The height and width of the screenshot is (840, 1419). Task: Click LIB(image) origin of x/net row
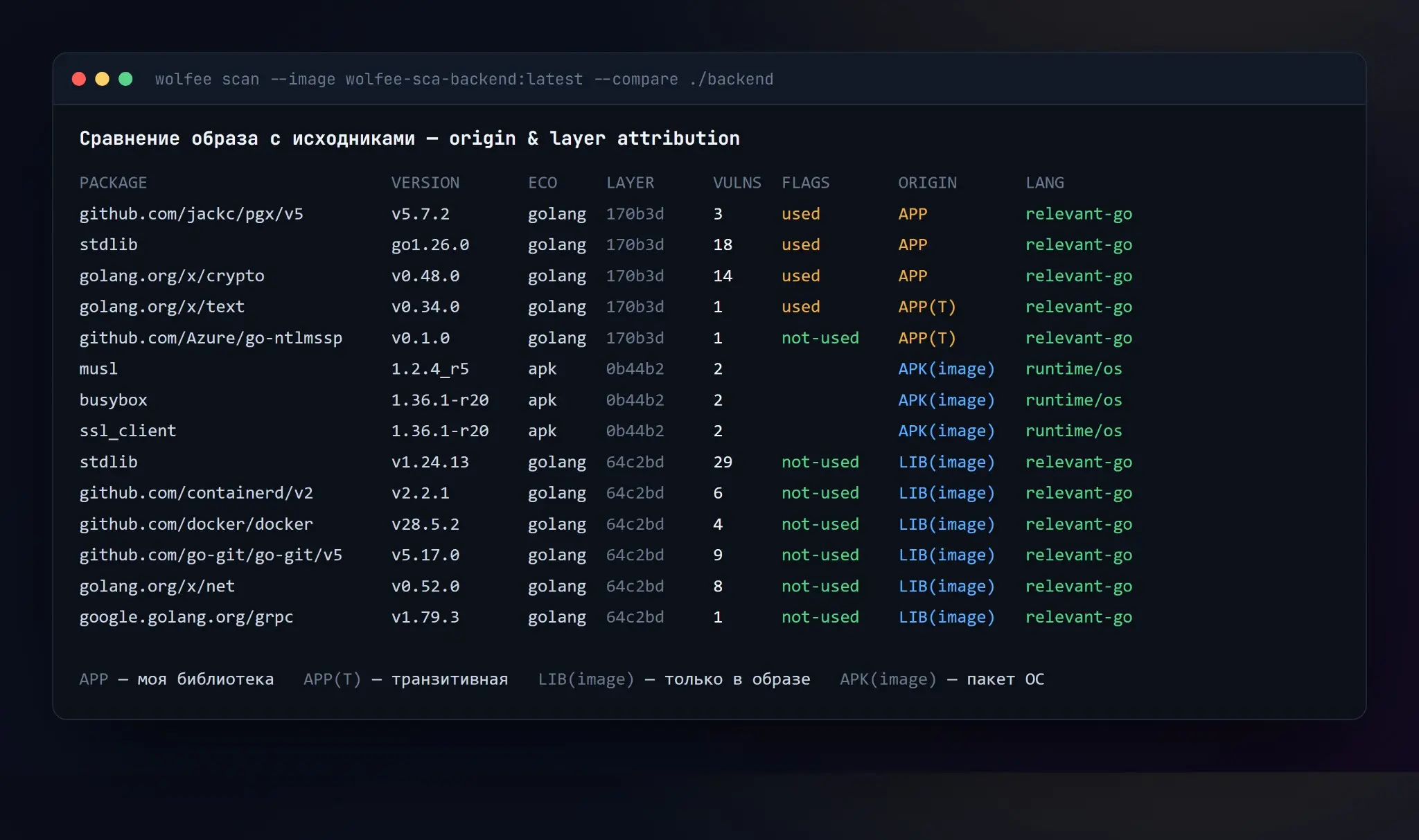click(x=946, y=587)
